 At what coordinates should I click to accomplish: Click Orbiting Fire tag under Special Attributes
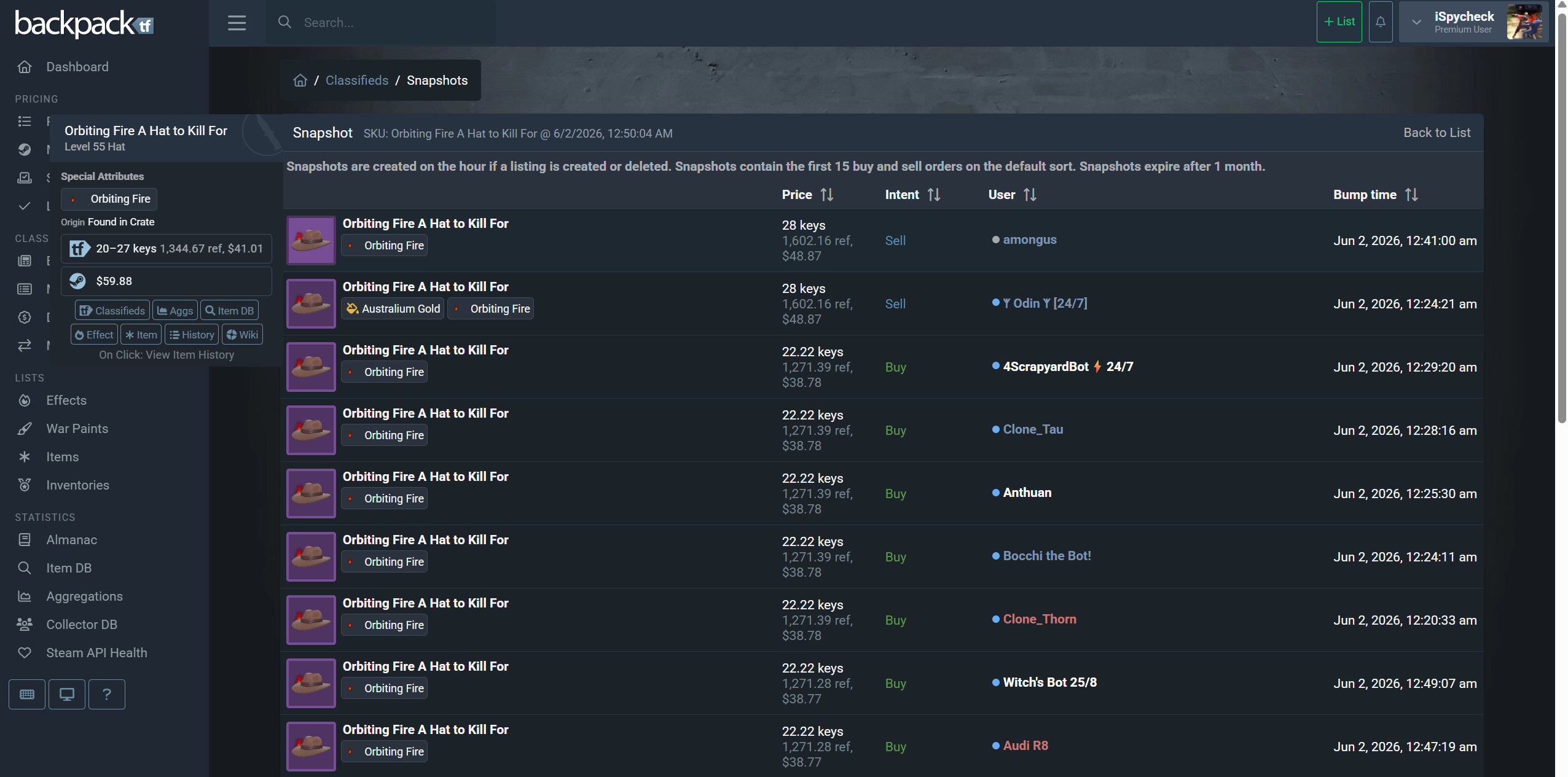coord(109,199)
